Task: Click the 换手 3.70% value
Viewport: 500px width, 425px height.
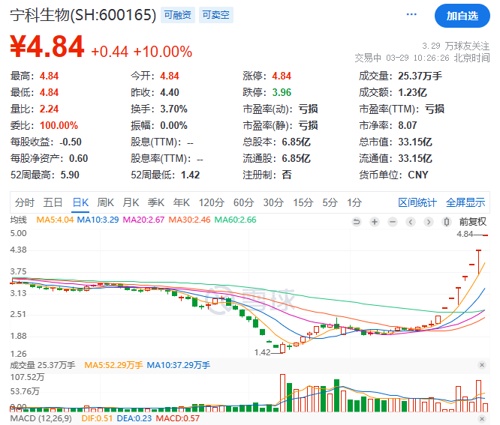Action: pos(174,109)
